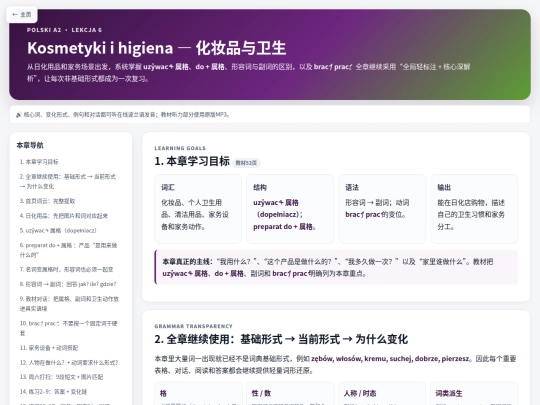This screenshot has height=405, width=540.
Task: Click the POLSKI A2 · LEKCJA 6 banner label
Action: coord(64,30)
